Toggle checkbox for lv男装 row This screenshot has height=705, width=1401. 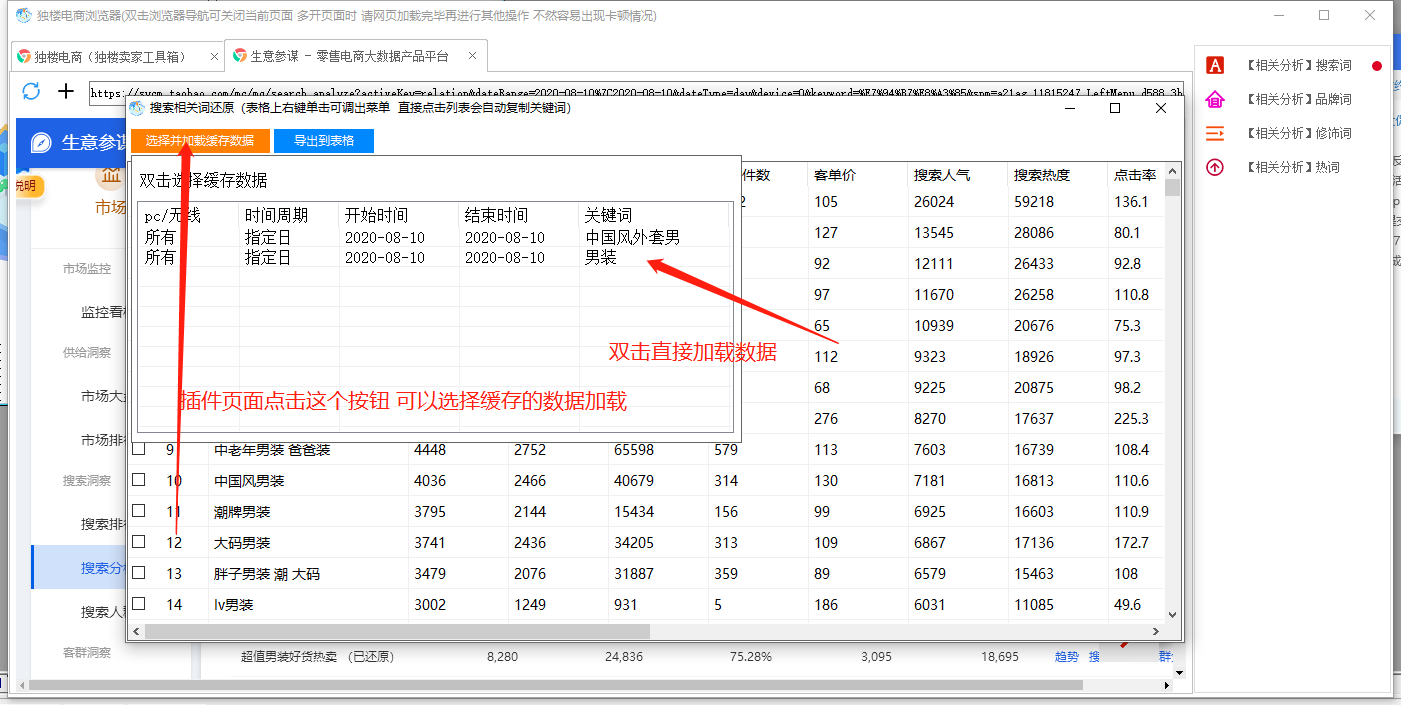click(x=139, y=604)
